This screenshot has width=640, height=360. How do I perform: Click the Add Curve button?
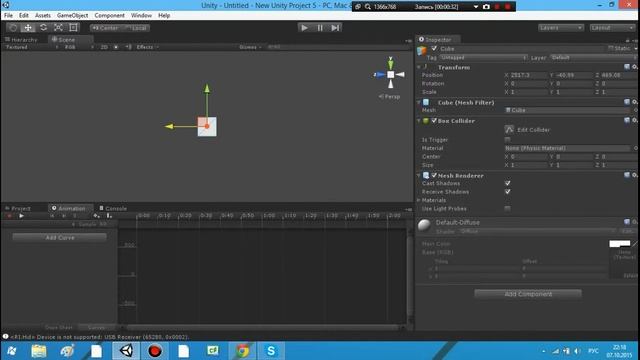60,238
